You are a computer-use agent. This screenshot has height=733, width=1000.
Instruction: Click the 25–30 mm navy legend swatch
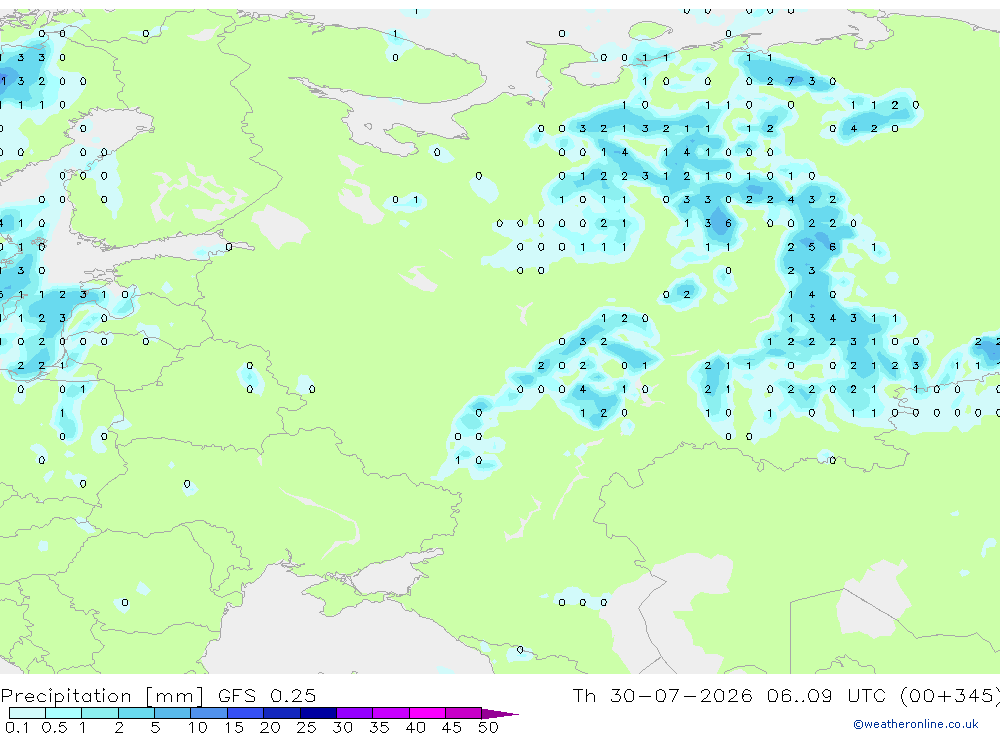[318, 713]
